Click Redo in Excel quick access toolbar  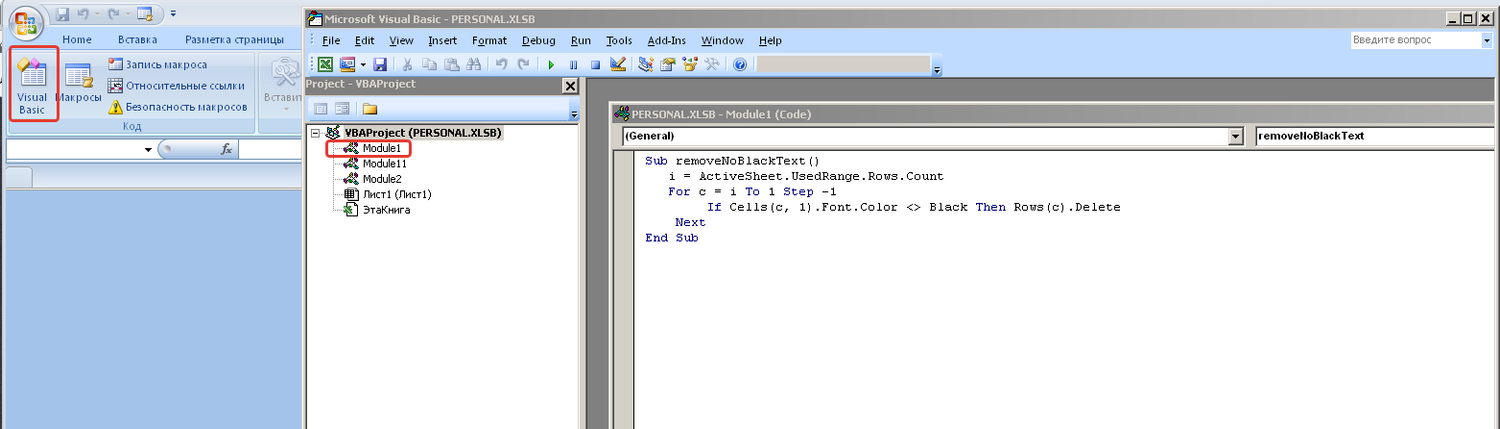(x=113, y=14)
